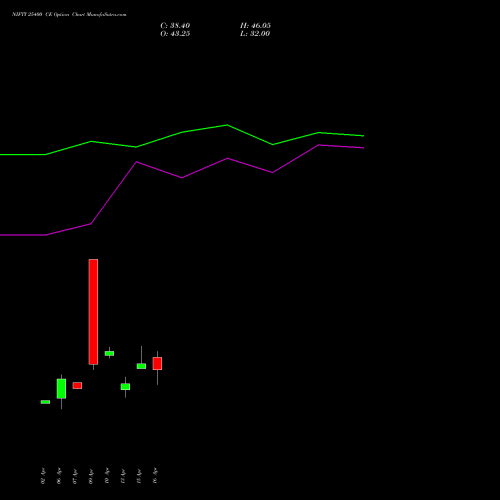
Task: Click the '09 Apr' date axis label
Action: pos(91,476)
